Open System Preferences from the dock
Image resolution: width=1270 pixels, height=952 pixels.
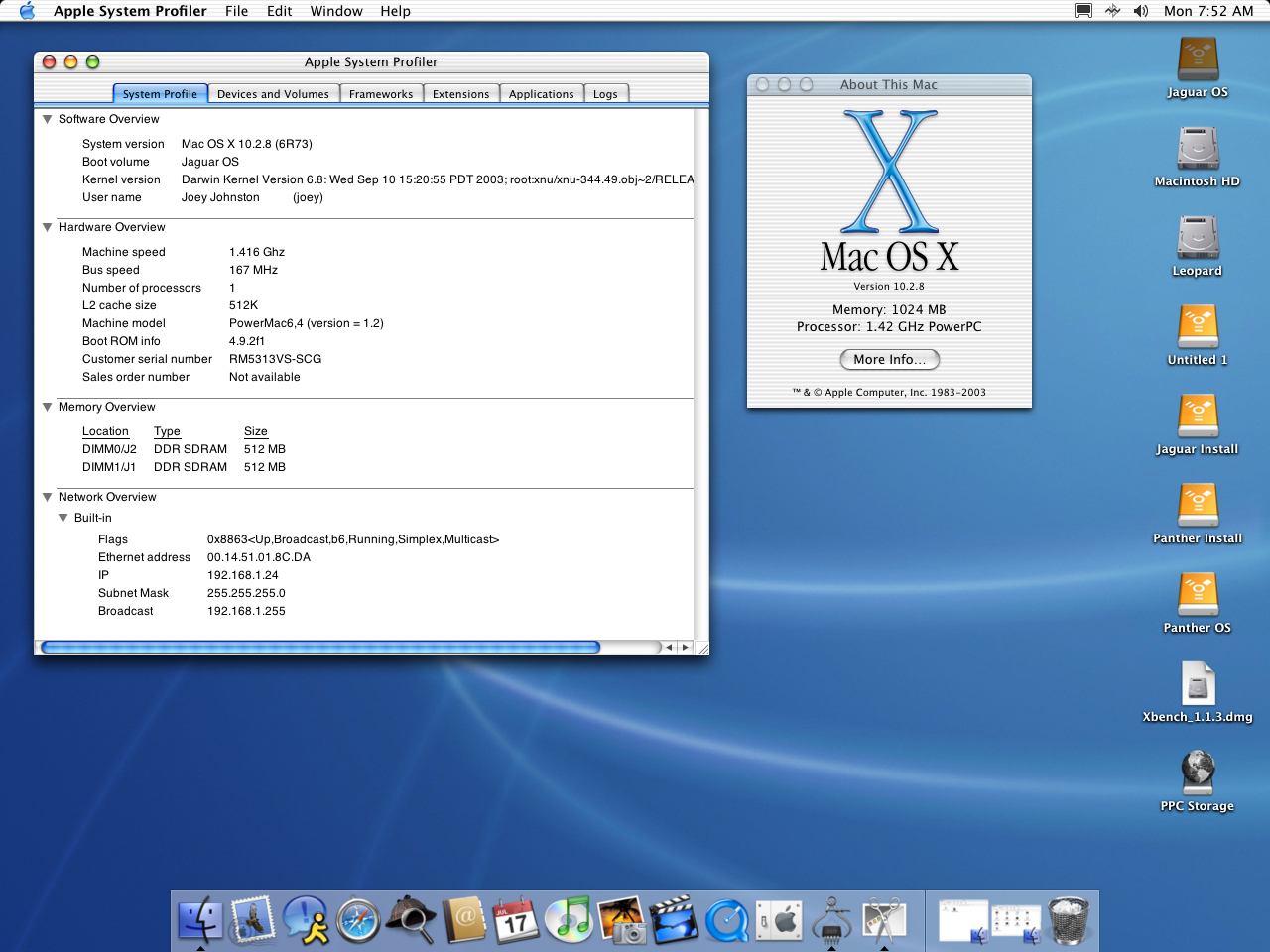tap(780, 920)
